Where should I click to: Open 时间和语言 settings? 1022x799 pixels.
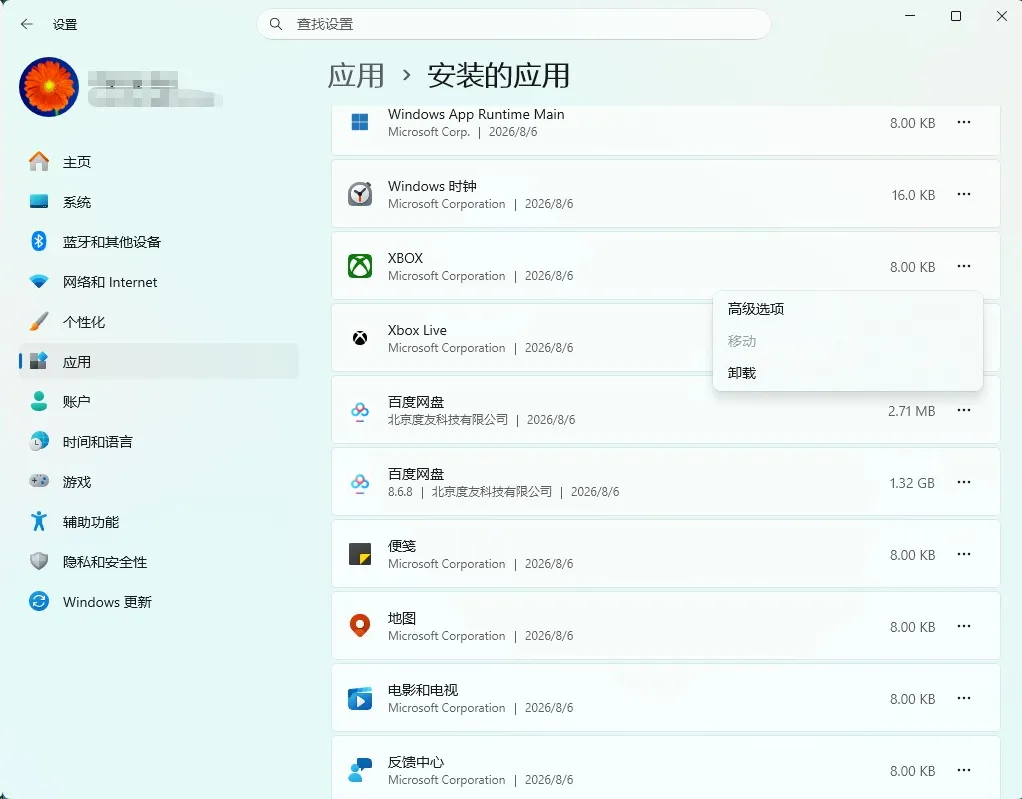158,442
